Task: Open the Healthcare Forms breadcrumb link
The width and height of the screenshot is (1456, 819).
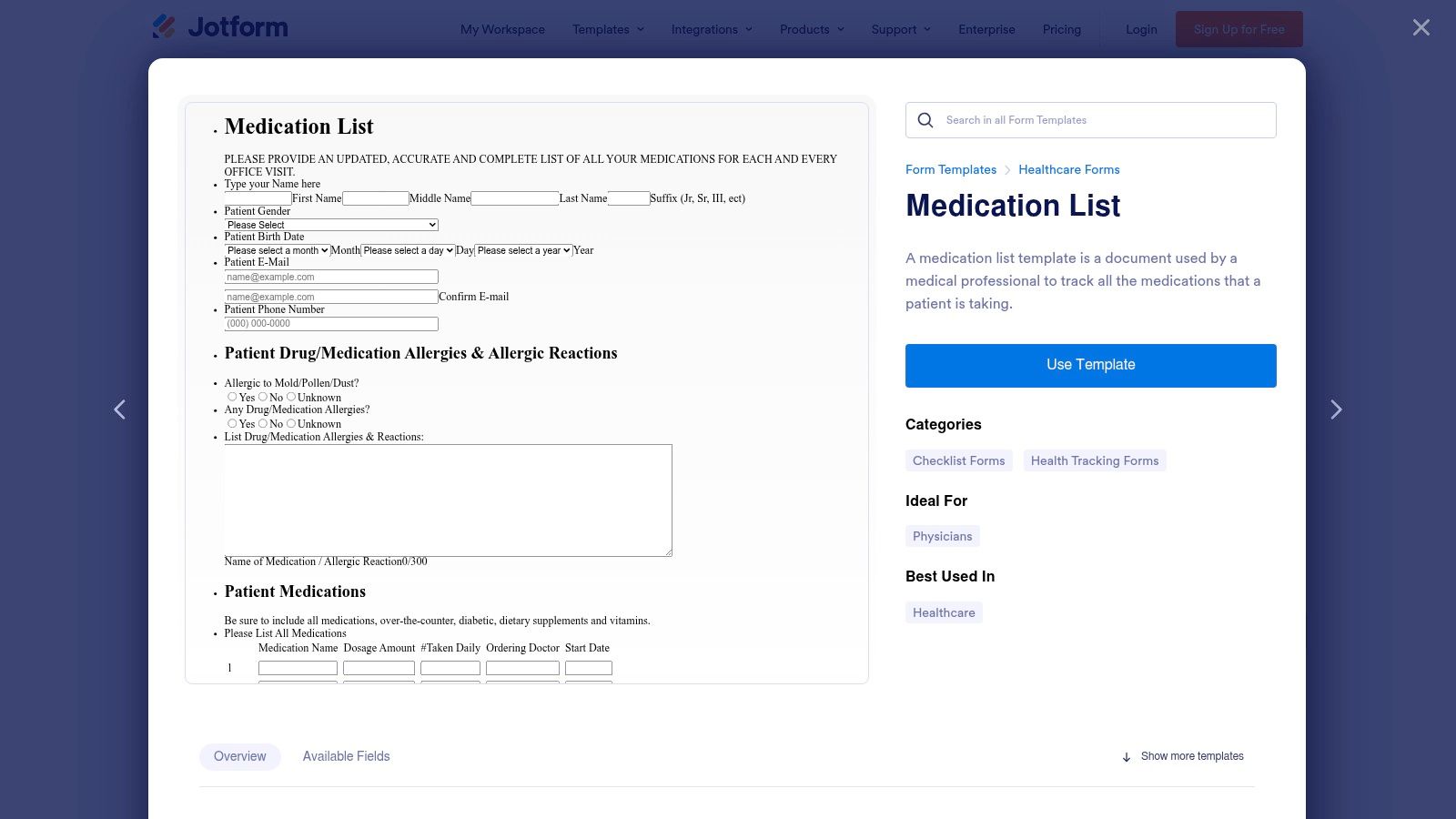Action: pyautogui.click(x=1068, y=169)
